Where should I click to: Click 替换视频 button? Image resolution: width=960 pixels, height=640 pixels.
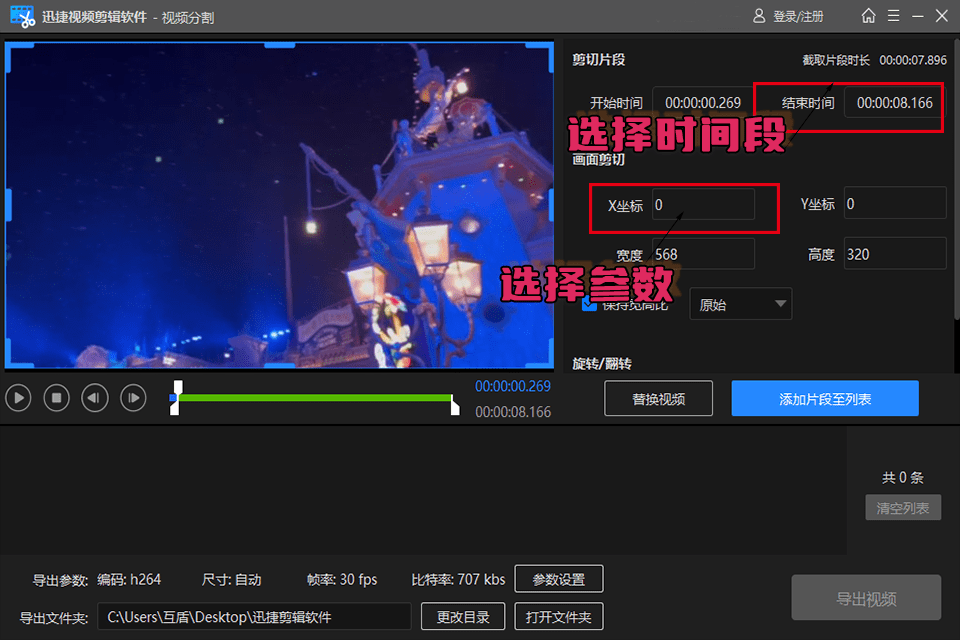coord(658,399)
